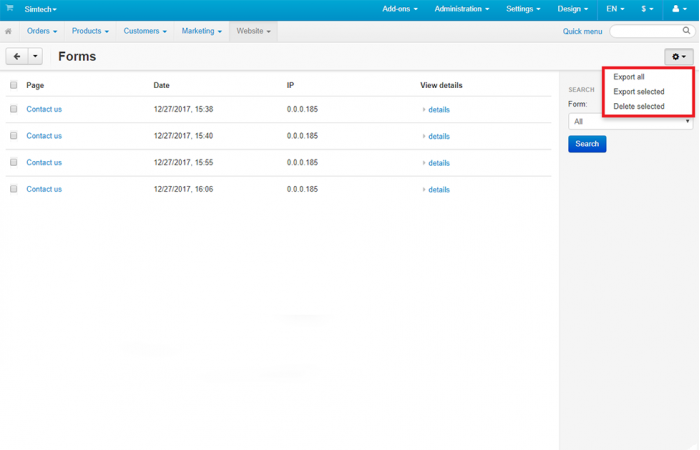Open the Administration dropdown menu
The height and width of the screenshot is (450, 700).
pyautogui.click(x=462, y=9)
